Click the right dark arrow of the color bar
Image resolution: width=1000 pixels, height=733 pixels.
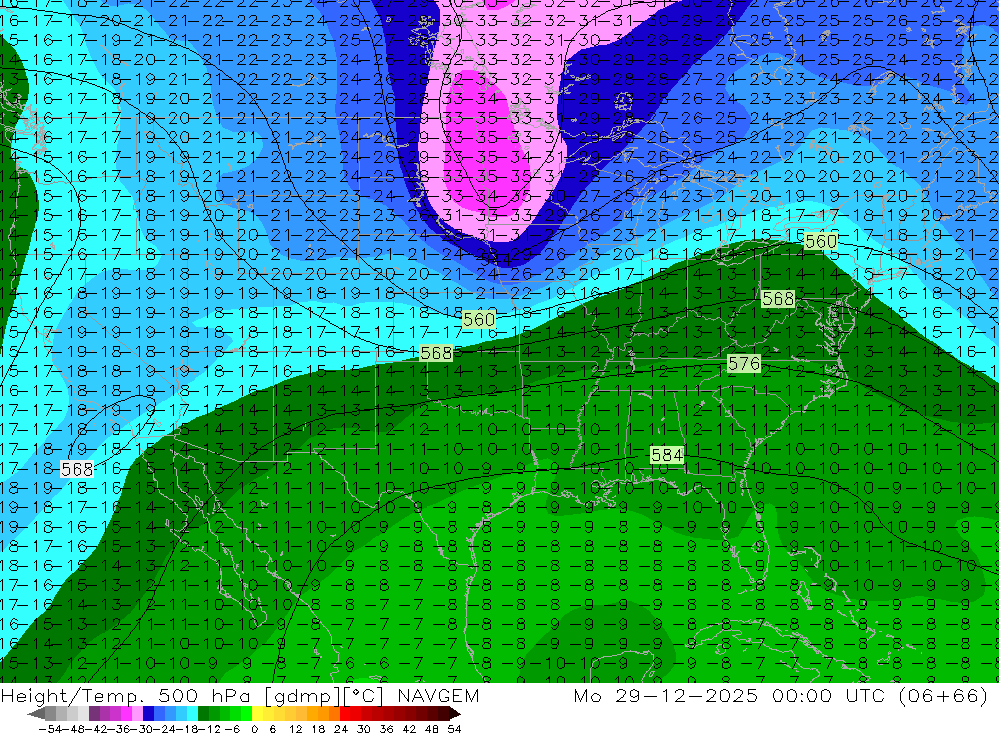tap(455, 713)
